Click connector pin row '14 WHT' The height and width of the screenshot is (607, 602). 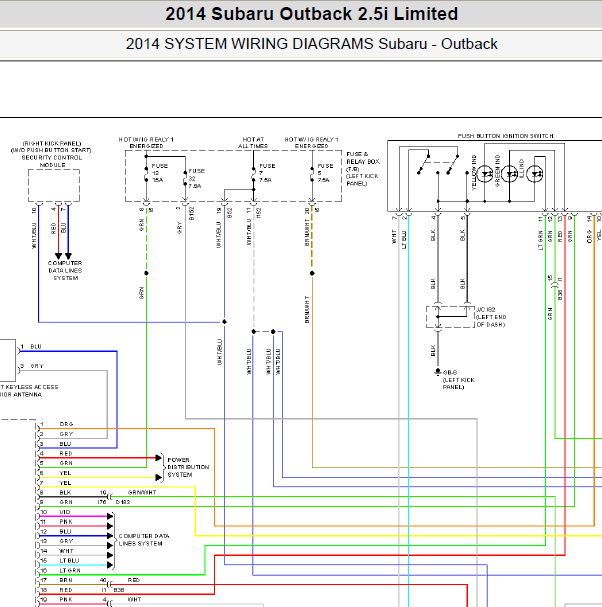click(57, 551)
